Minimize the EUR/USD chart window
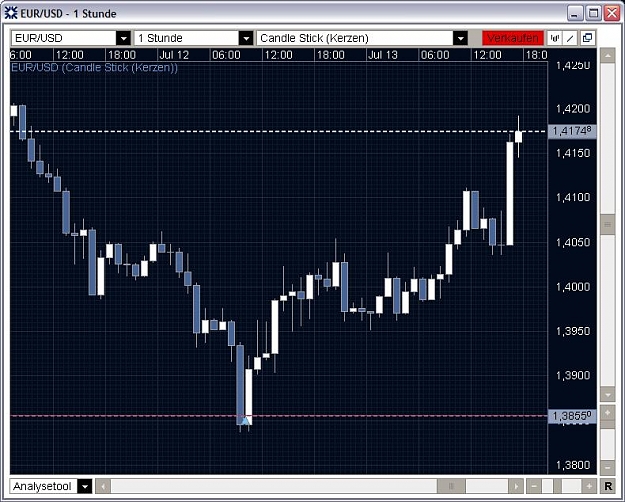Viewport: 625px width, 502px height. pos(575,14)
